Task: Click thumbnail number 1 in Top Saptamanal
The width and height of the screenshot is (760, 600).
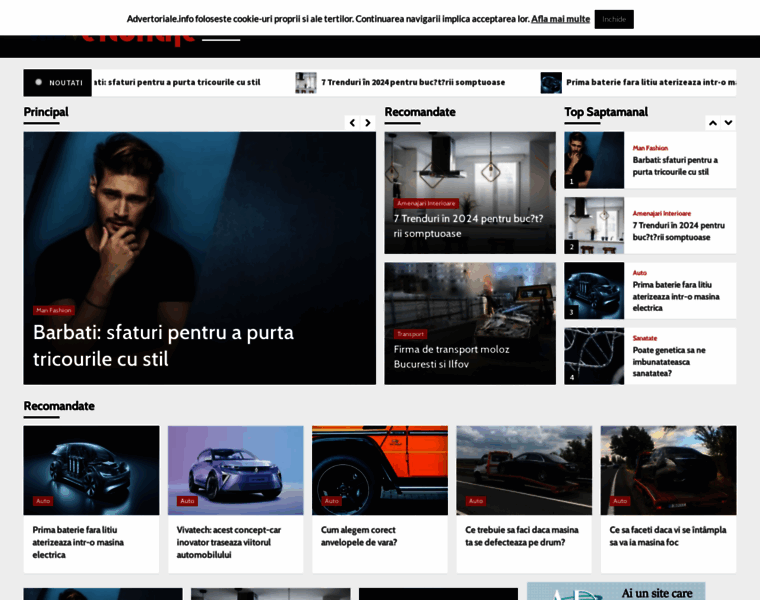Action: coord(594,160)
